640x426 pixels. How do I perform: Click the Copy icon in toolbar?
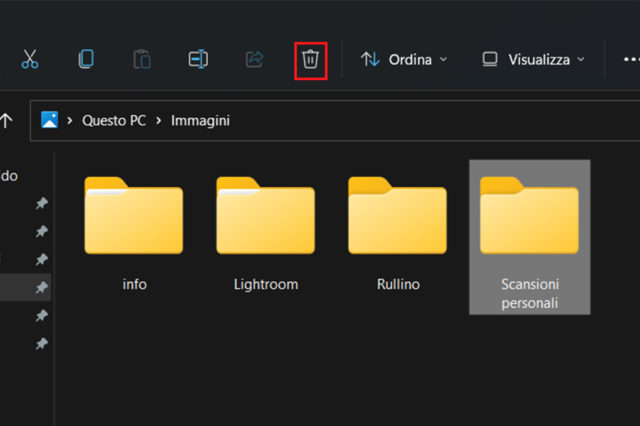[x=86, y=60]
